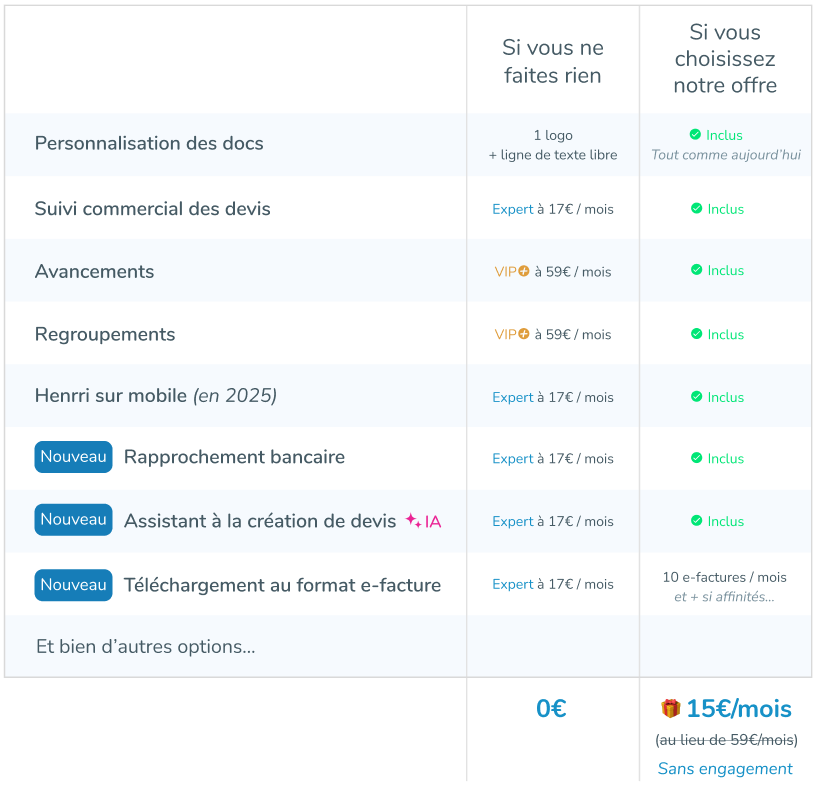Image resolution: width=815 pixels, height=786 pixels.
Task: Click the VIP plus icon in Regroupements row
Action: [x=524, y=334]
